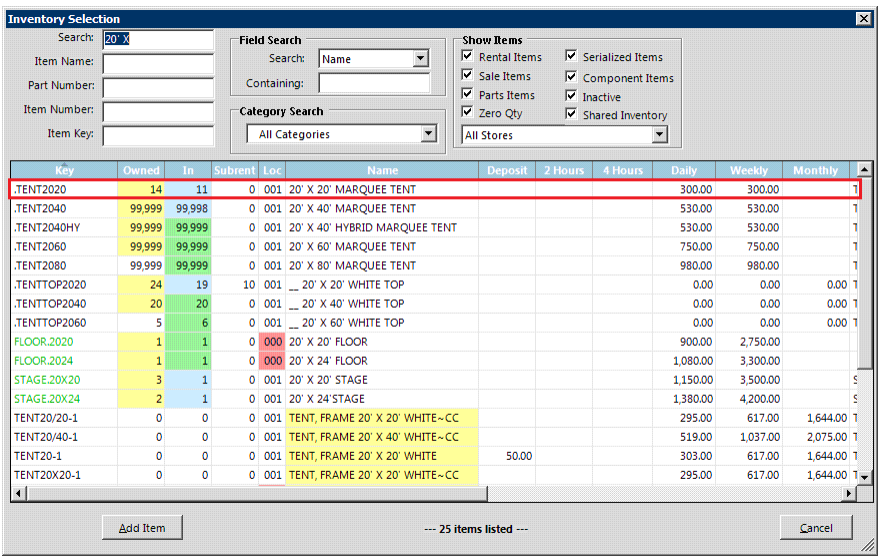Click the Containing text field

click(x=374, y=84)
